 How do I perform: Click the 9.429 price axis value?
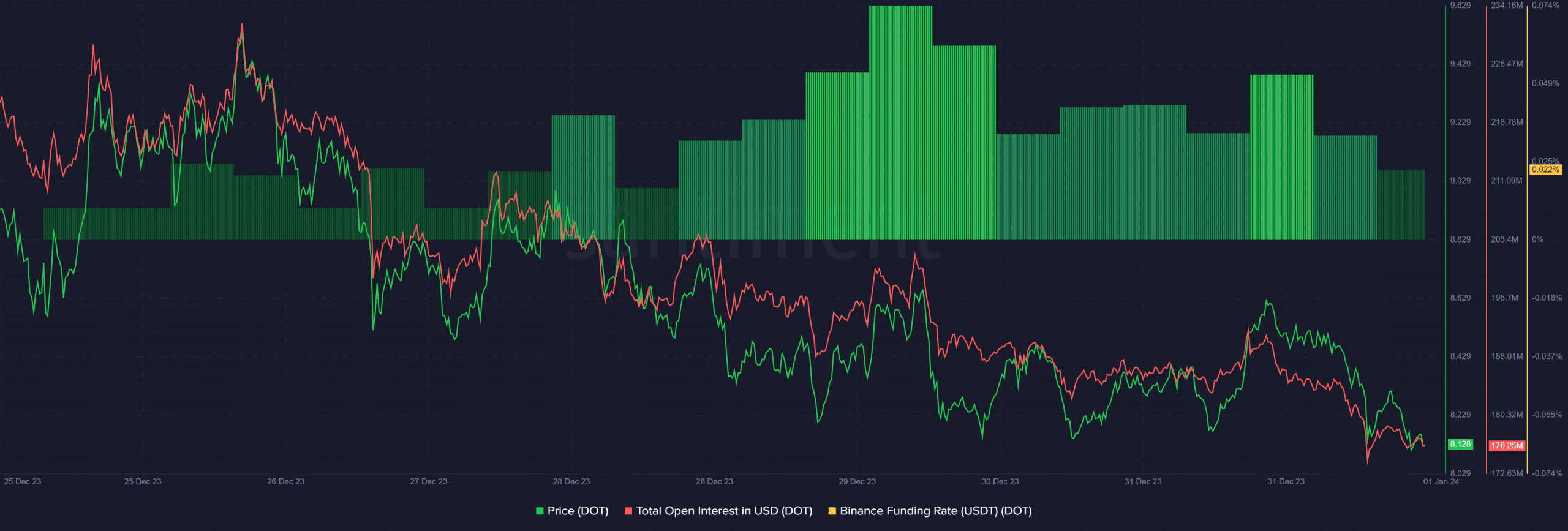[x=1460, y=64]
